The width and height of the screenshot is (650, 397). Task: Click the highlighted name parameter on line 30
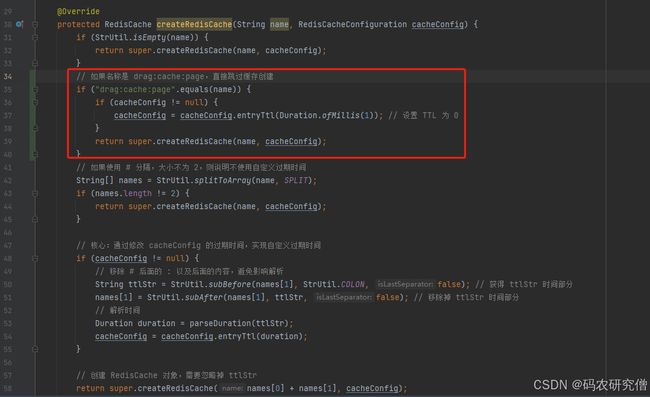[x=279, y=24]
